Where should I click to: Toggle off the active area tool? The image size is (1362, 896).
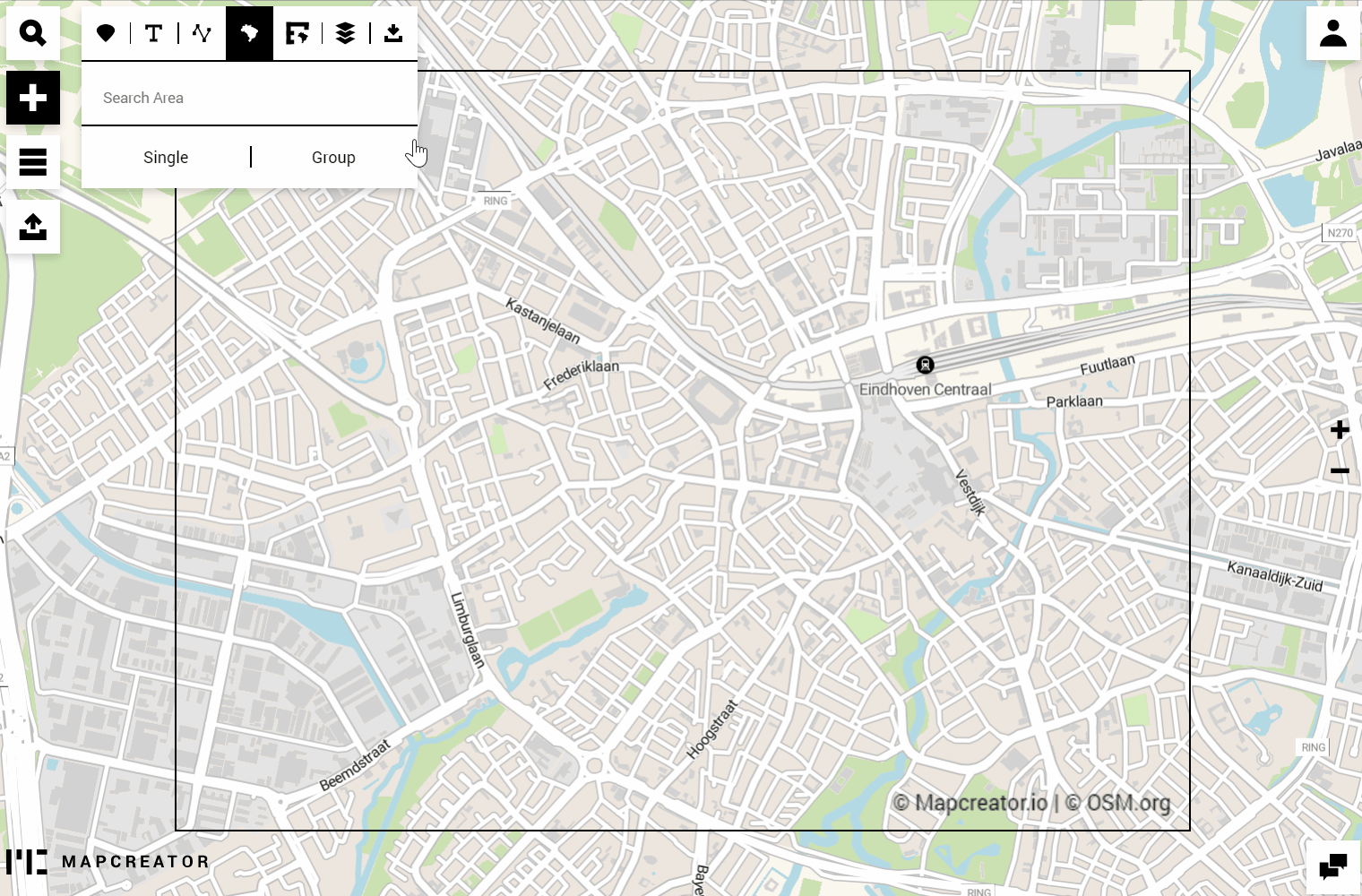click(x=249, y=33)
